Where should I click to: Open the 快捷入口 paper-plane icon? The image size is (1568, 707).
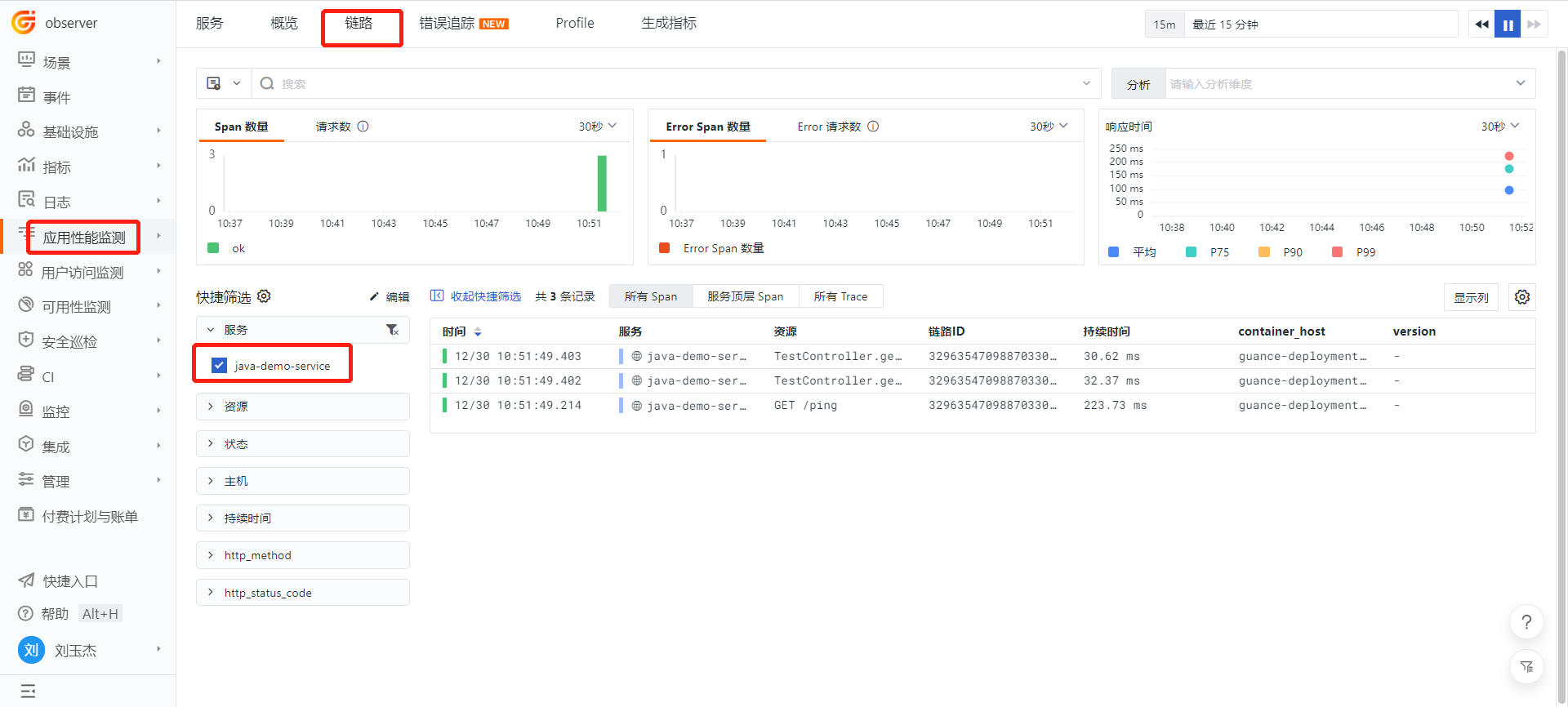tap(26, 580)
